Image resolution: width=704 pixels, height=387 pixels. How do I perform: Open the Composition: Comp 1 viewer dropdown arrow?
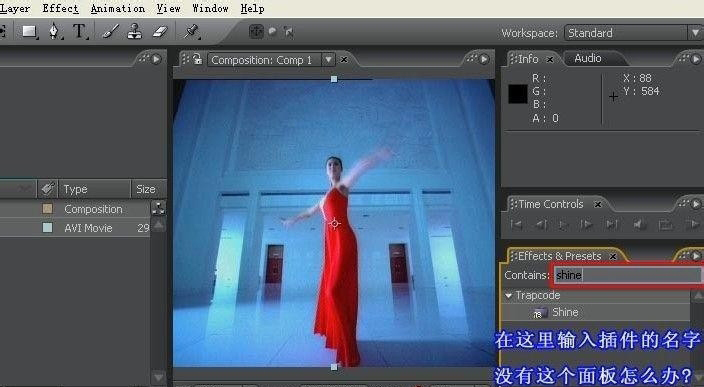pyautogui.click(x=329, y=60)
